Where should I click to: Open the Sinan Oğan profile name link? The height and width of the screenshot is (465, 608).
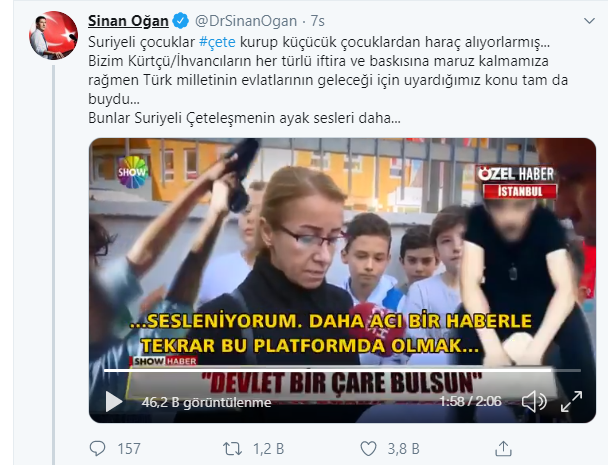pos(128,21)
